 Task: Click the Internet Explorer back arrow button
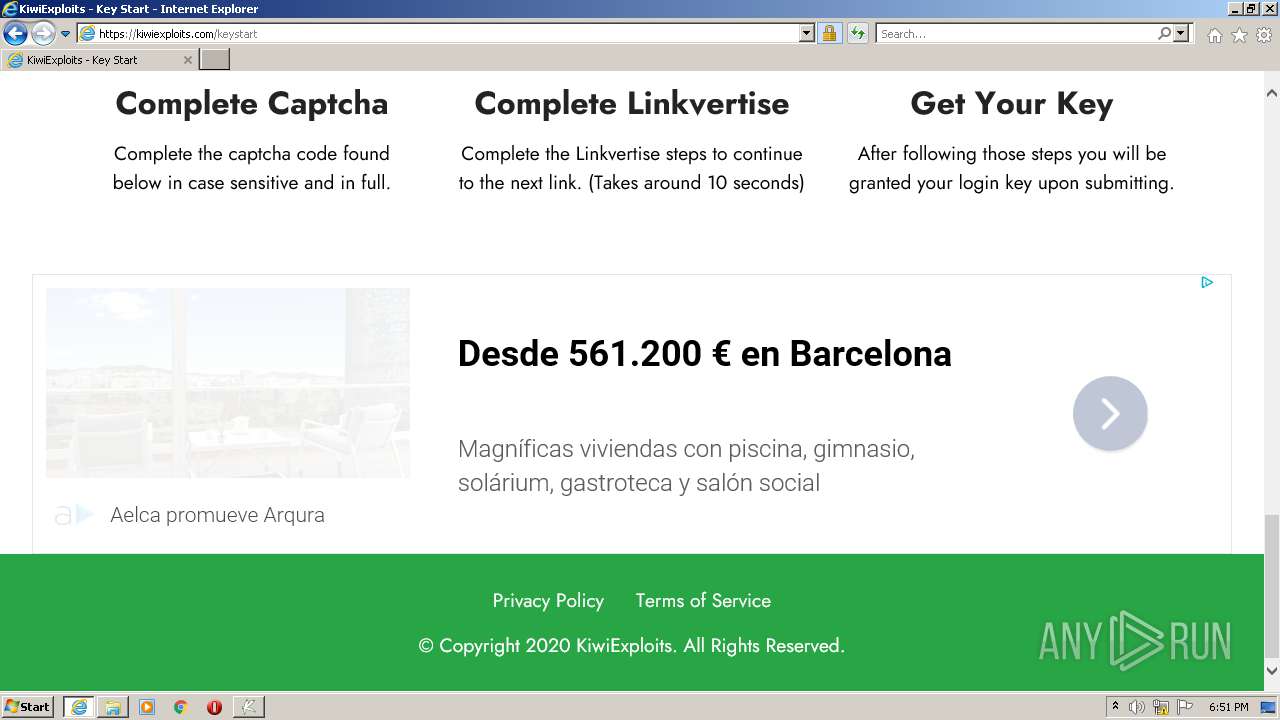pos(15,34)
